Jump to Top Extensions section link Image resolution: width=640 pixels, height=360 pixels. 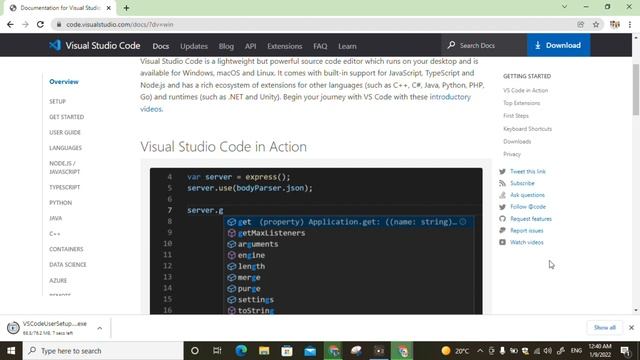pyautogui.click(x=521, y=103)
